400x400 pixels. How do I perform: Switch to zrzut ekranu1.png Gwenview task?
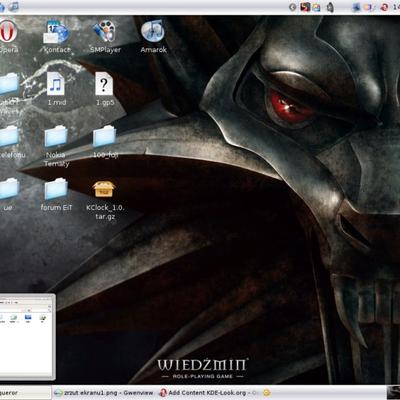point(104,393)
